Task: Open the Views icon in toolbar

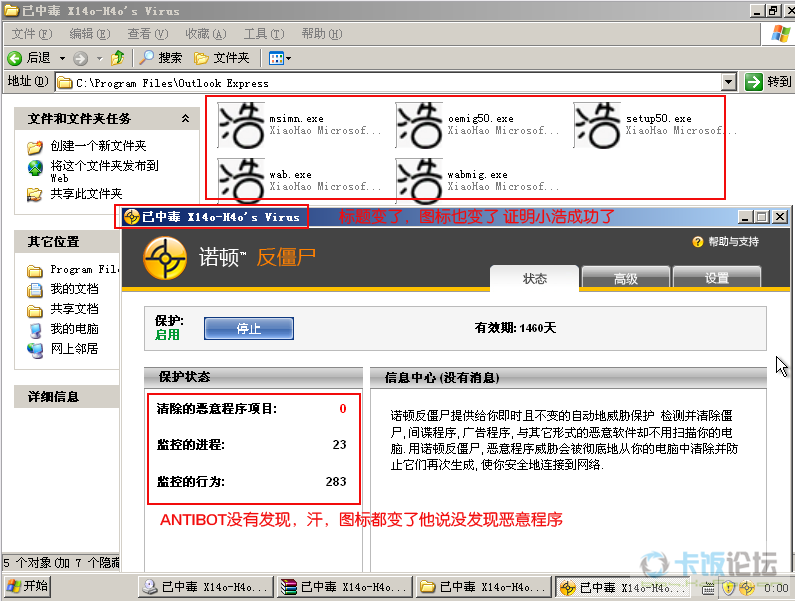Action: point(276,58)
